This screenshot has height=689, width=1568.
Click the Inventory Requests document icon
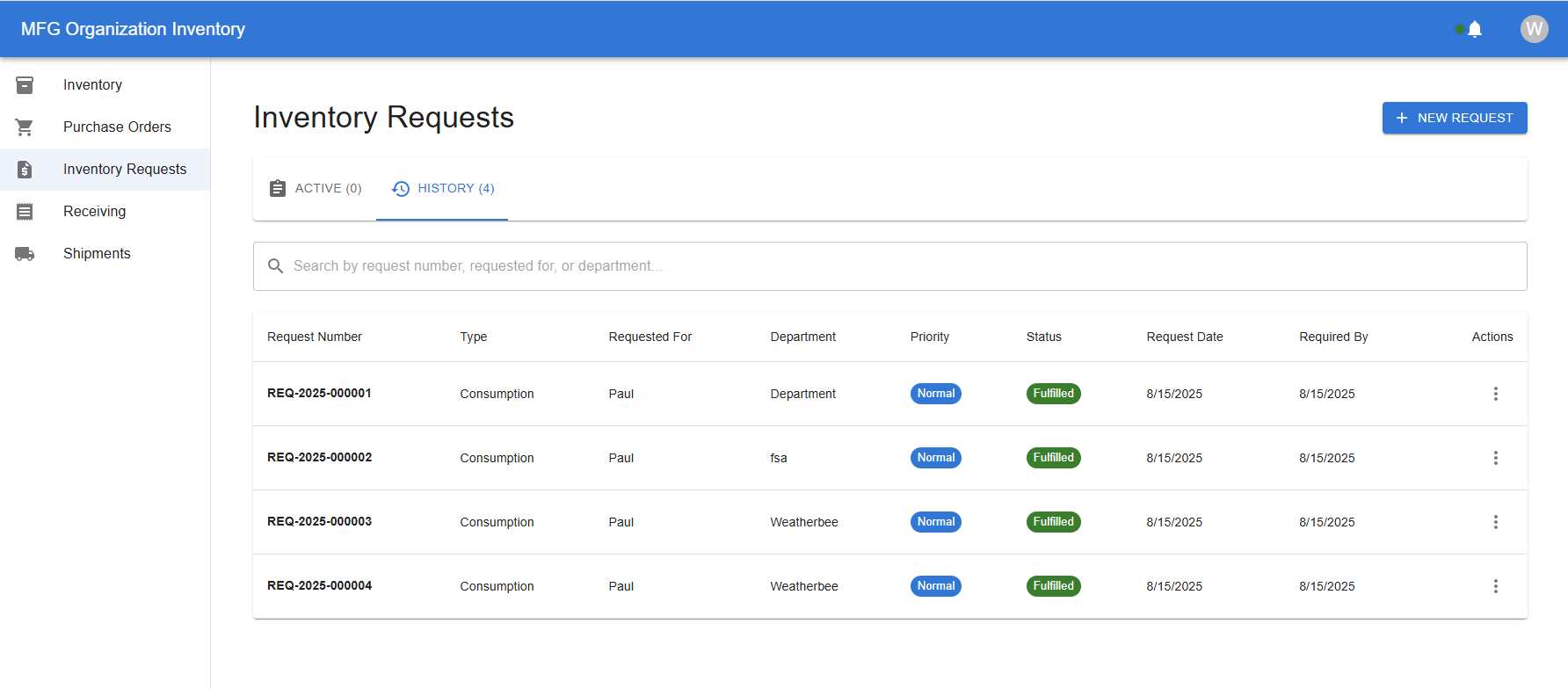click(x=25, y=170)
